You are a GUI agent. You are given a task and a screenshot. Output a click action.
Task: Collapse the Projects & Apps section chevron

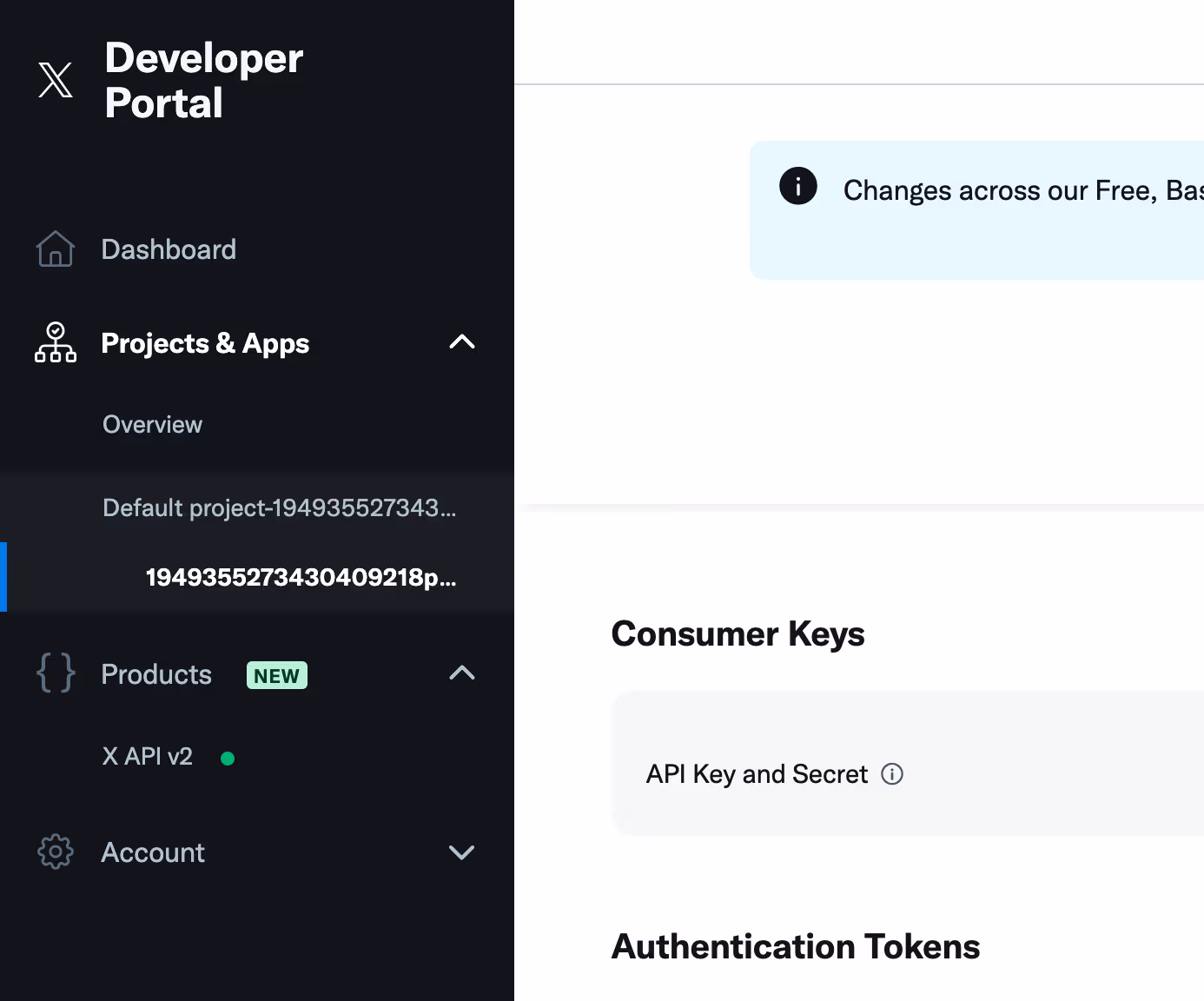pos(461,342)
